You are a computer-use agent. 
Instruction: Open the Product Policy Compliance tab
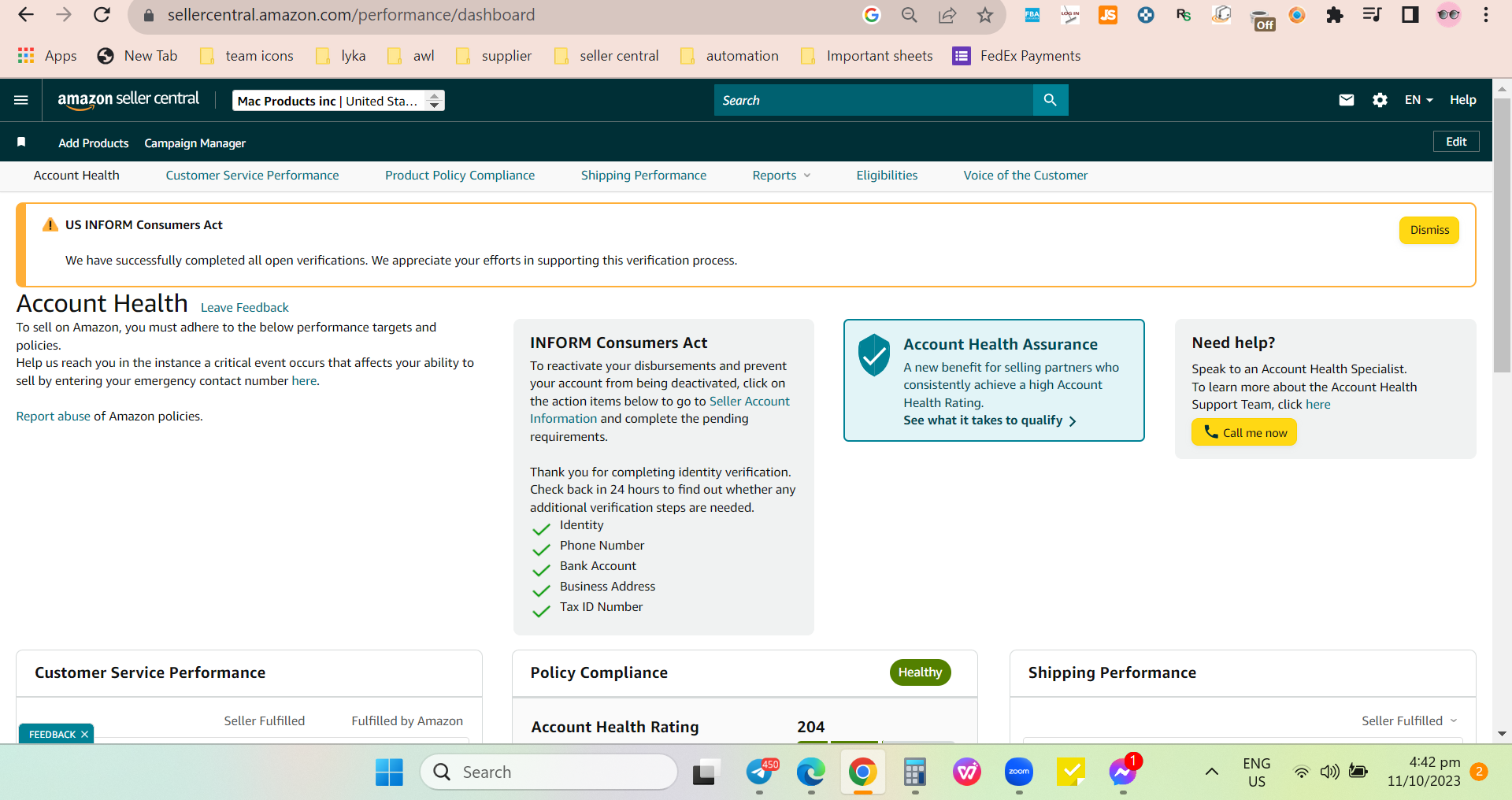click(460, 176)
